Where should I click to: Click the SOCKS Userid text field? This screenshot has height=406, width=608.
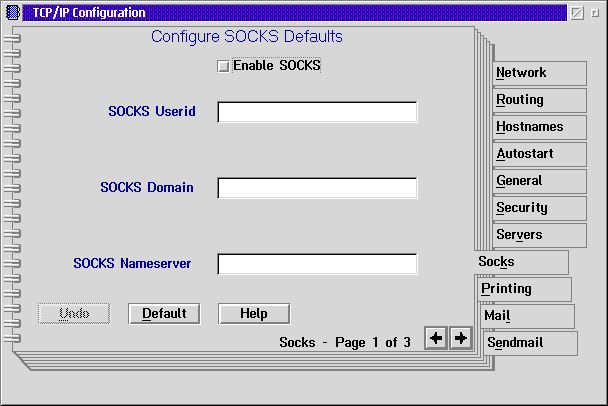tap(317, 112)
